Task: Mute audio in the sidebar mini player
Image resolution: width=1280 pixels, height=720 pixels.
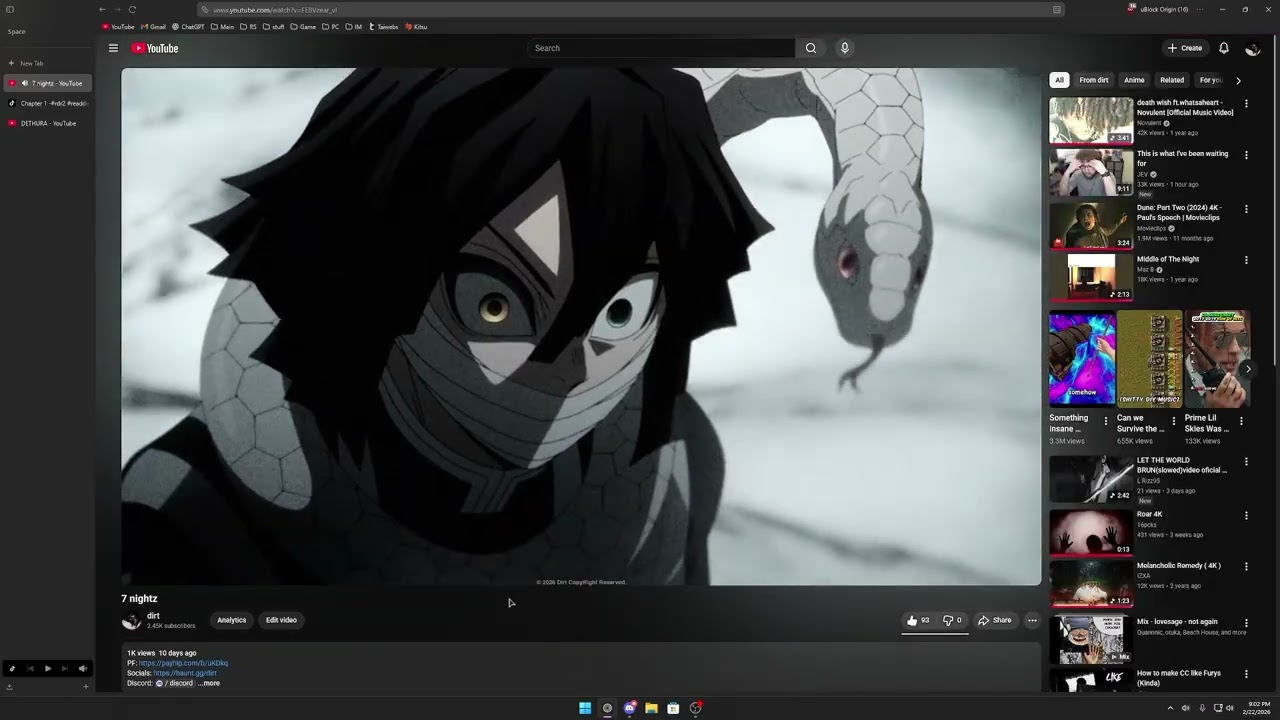Action: pyautogui.click(x=83, y=668)
